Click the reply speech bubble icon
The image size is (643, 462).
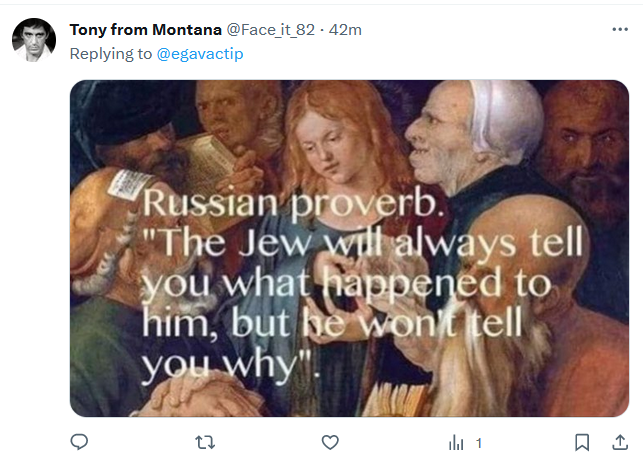click(80, 441)
